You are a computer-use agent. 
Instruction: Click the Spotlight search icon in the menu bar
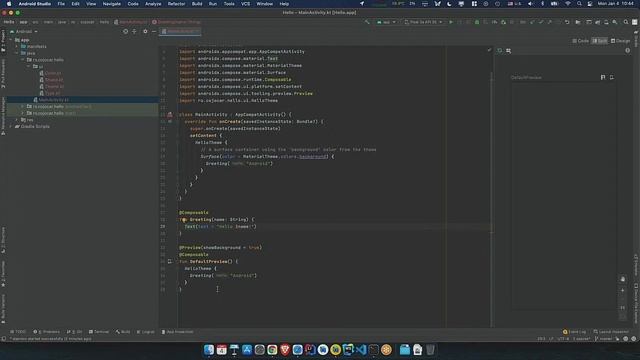(579, 4)
